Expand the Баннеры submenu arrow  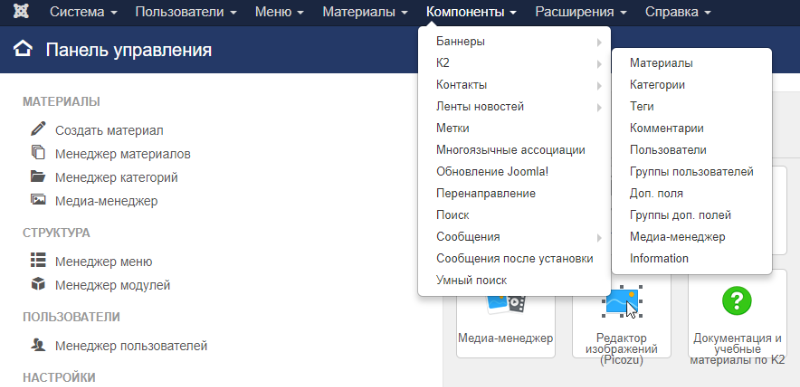click(x=599, y=42)
